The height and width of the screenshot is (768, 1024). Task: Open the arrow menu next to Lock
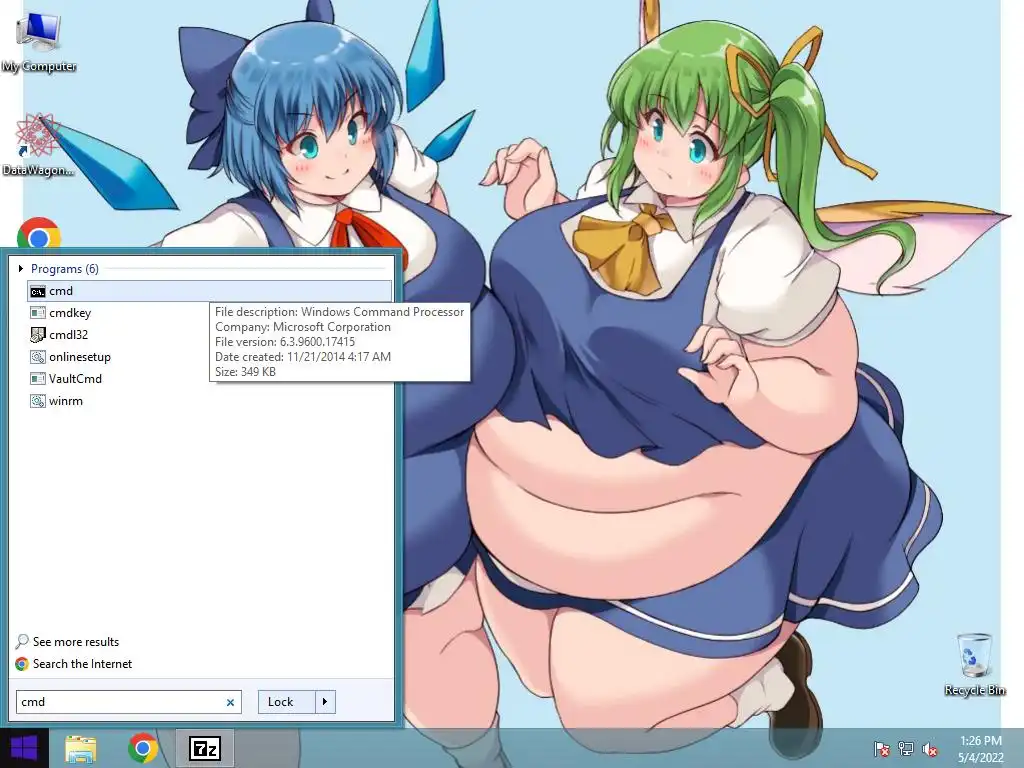coord(325,702)
